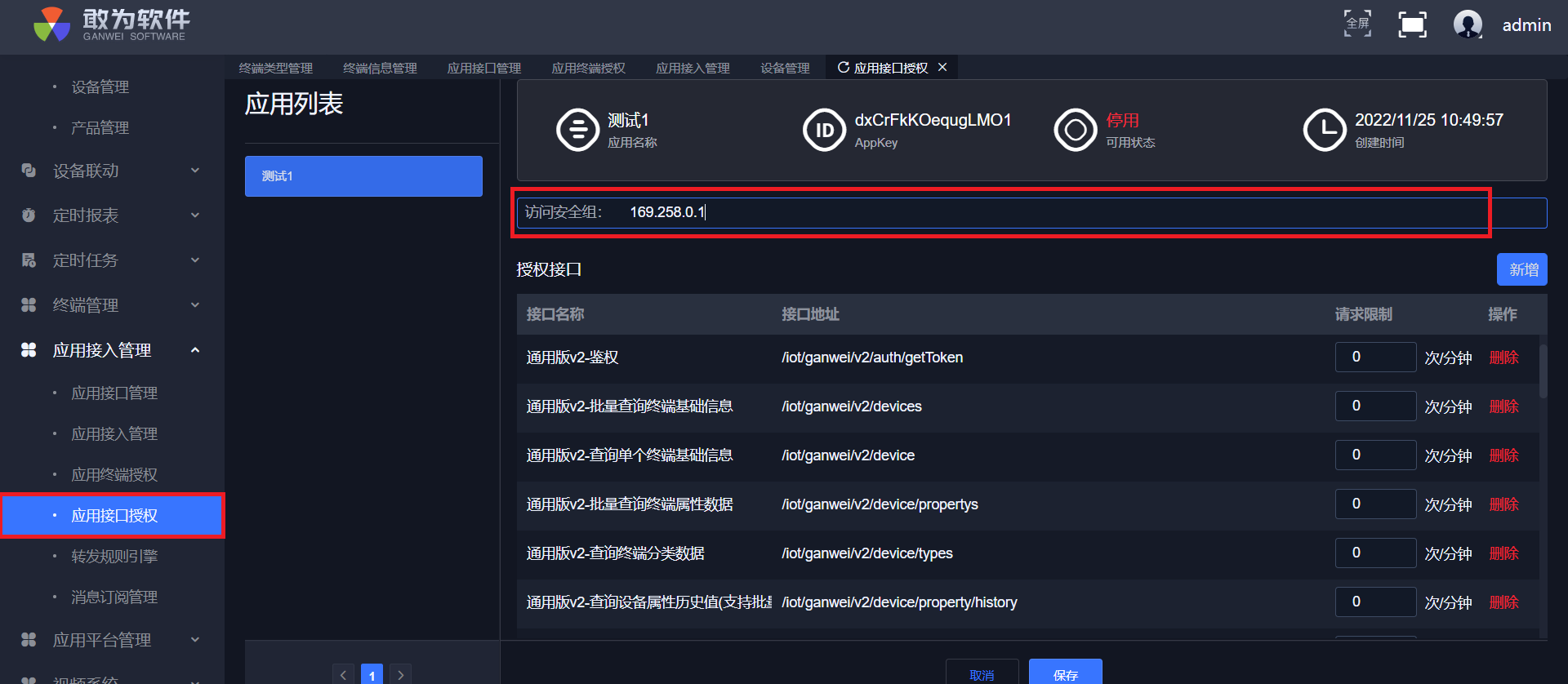Click the refresh icon on 应用接口授权 tab

[843, 68]
